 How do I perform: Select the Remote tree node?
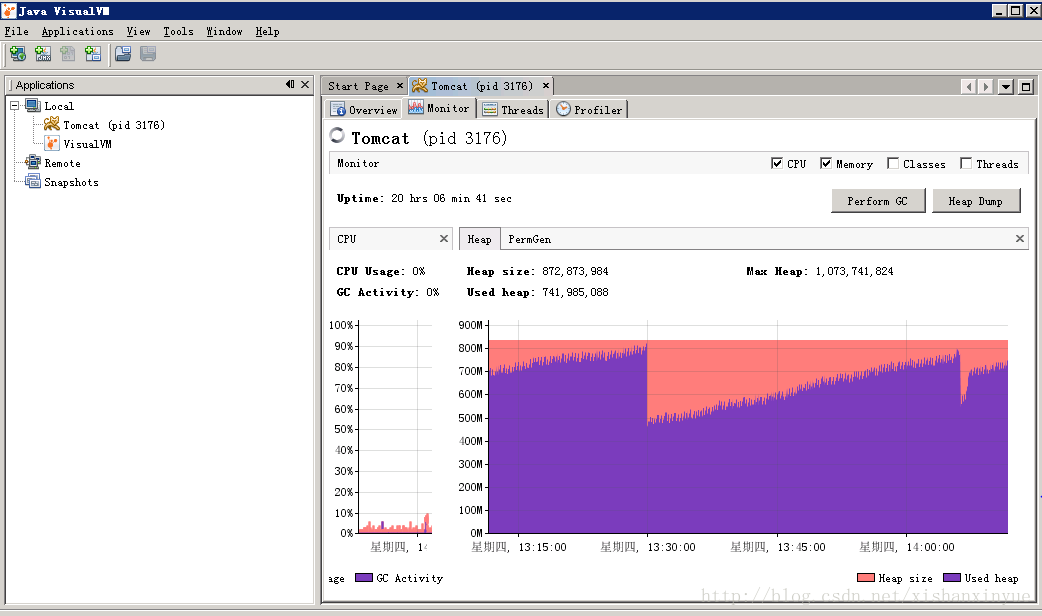(x=62, y=163)
